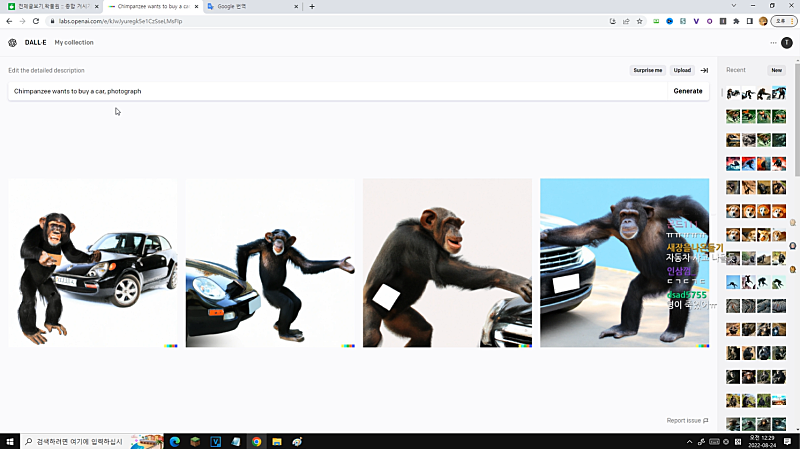
Task: Click the Chrome profile avatar
Action: click(763, 21)
